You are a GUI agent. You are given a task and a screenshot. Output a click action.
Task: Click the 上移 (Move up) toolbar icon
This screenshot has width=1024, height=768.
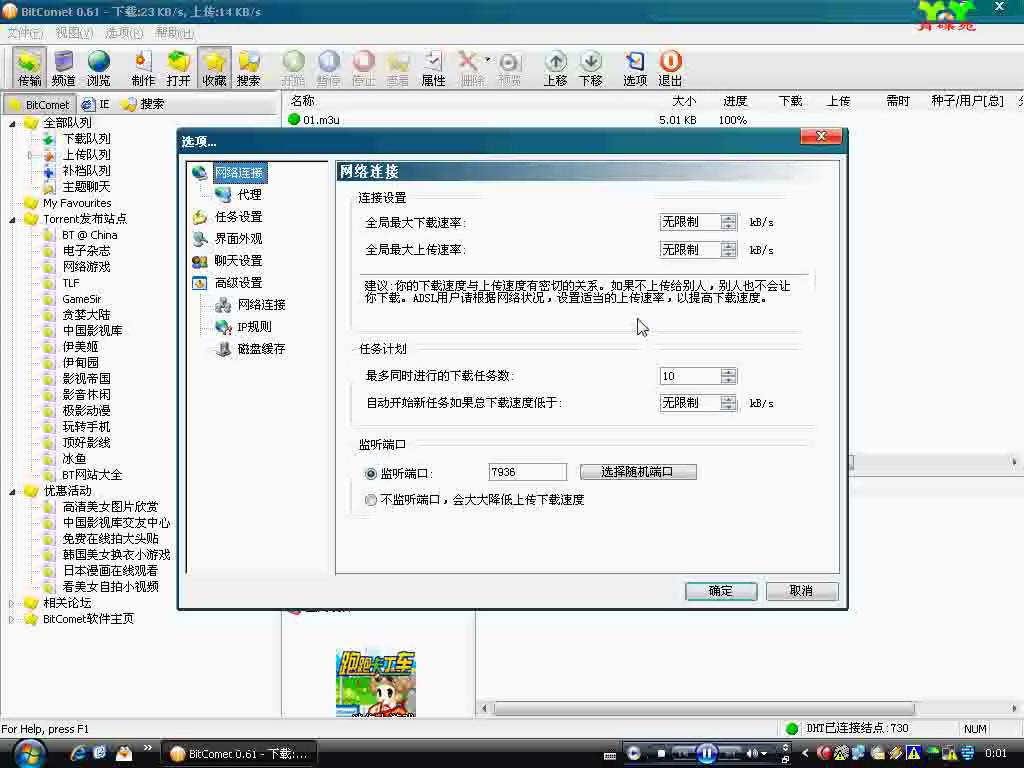coord(555,68)
